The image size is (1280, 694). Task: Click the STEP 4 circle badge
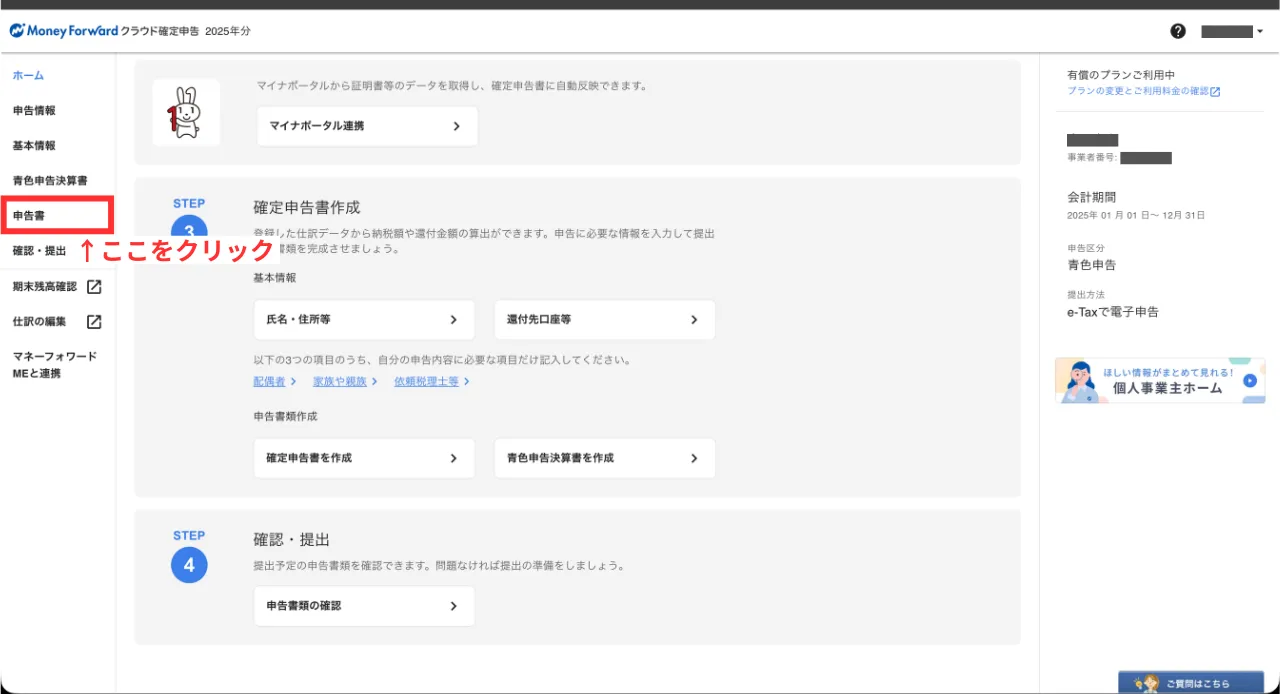click(189, 565)
